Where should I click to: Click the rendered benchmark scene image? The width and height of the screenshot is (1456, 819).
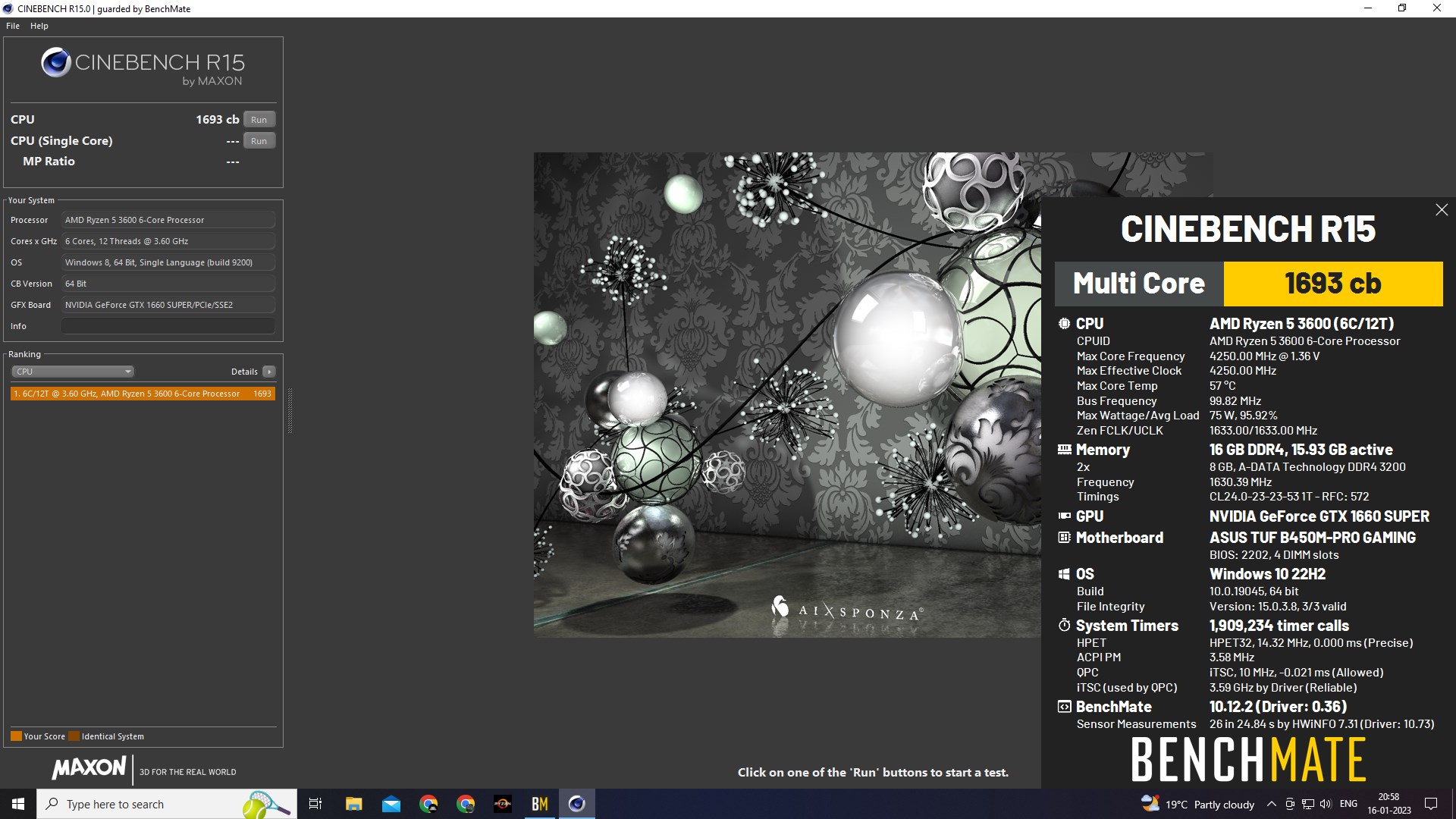pyautogui.click(x=787, y=395)
